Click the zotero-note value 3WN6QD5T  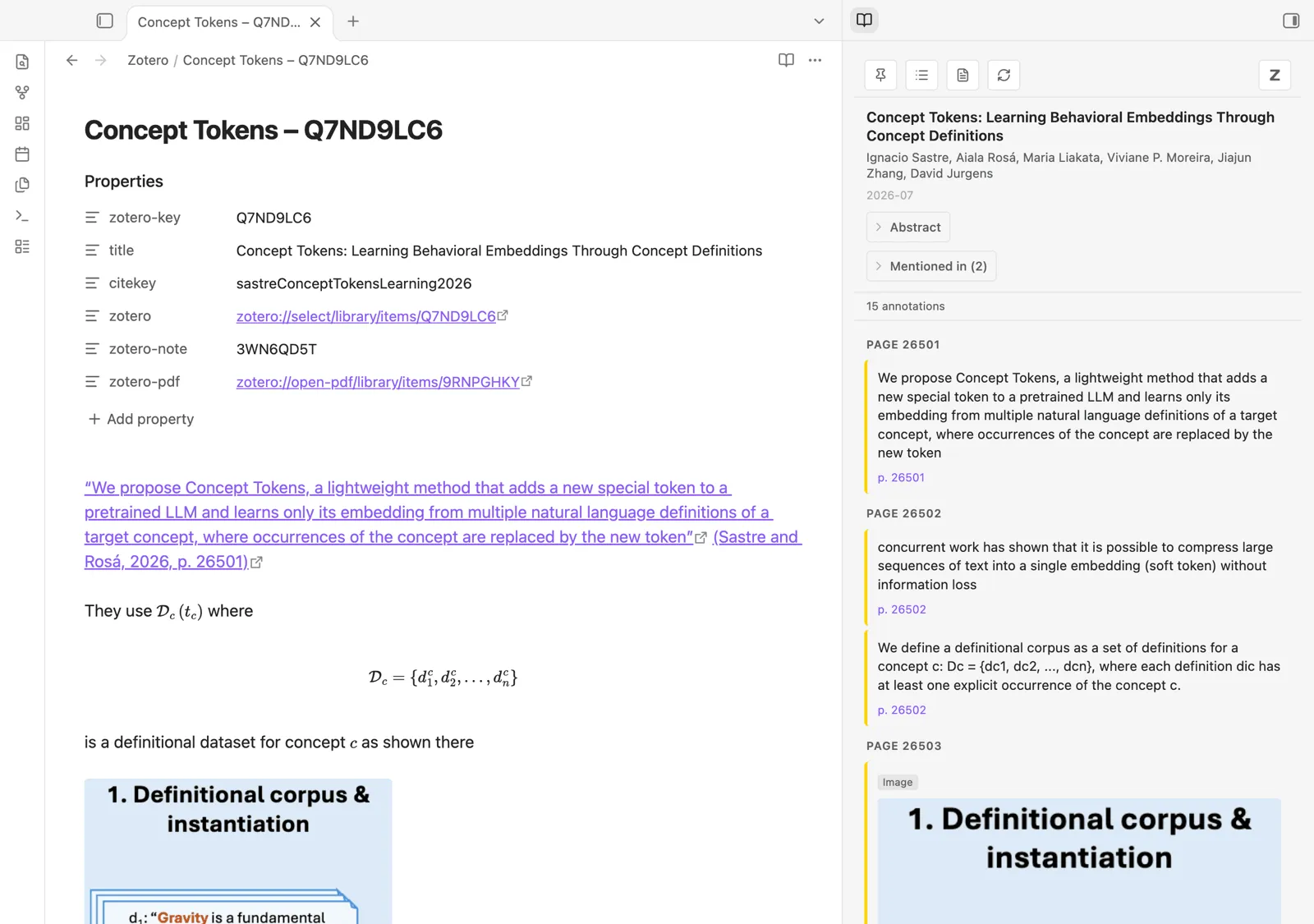click(x=277, y=349)
